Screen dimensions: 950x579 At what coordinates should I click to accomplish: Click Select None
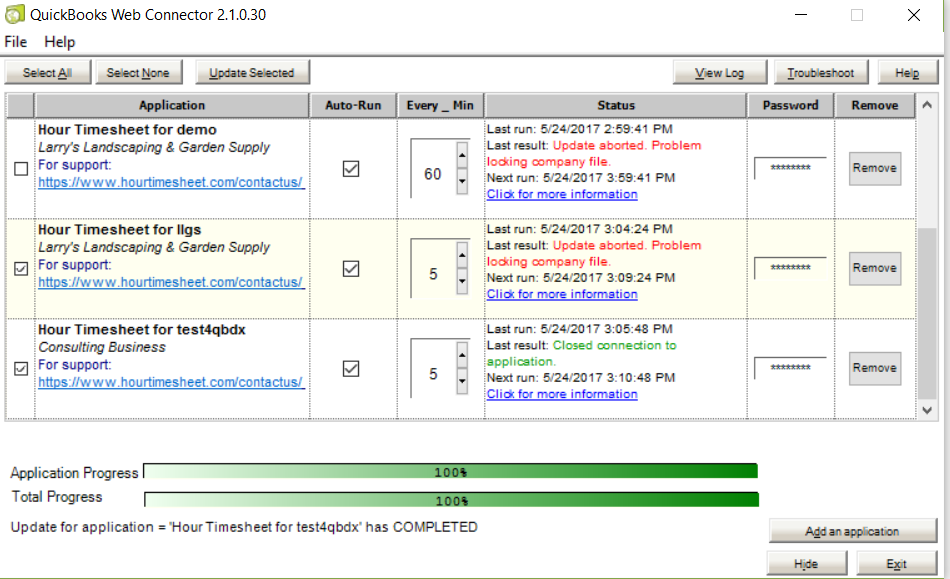click(x=139, y=72)
